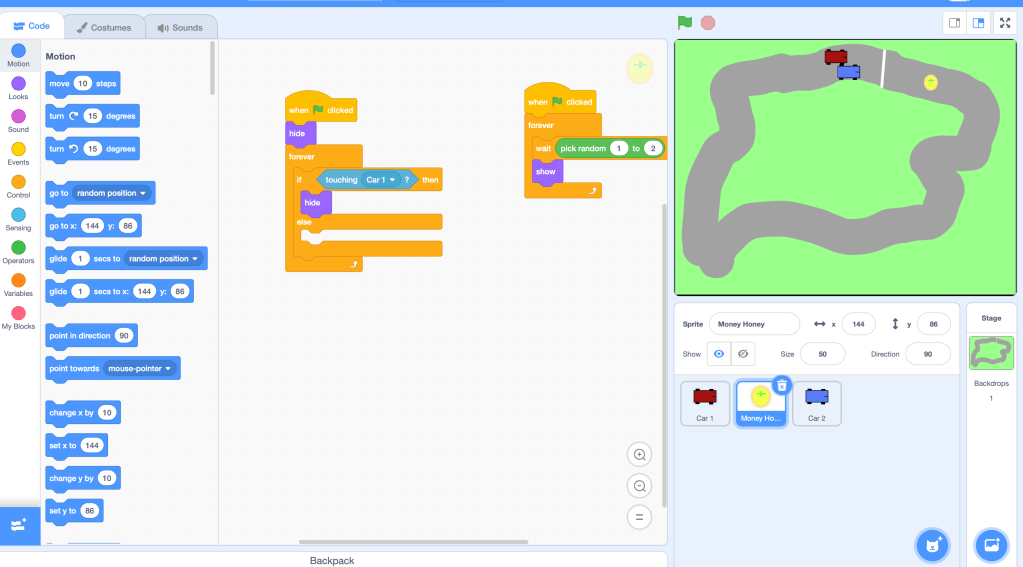The image size is (1023, 567).
Task: Open the point towards mouse-pointer dropdown
Action: tap(168, 369)
